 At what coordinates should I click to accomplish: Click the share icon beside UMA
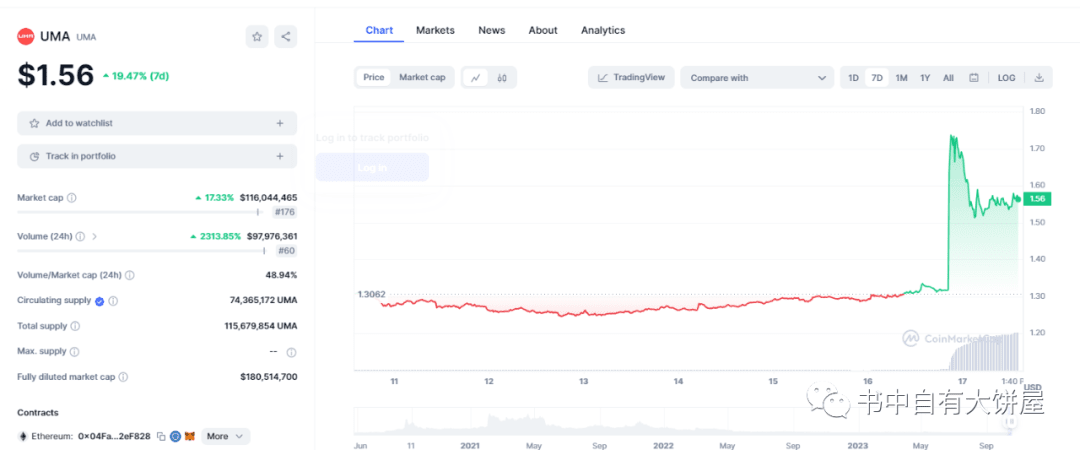pos(286,37)
